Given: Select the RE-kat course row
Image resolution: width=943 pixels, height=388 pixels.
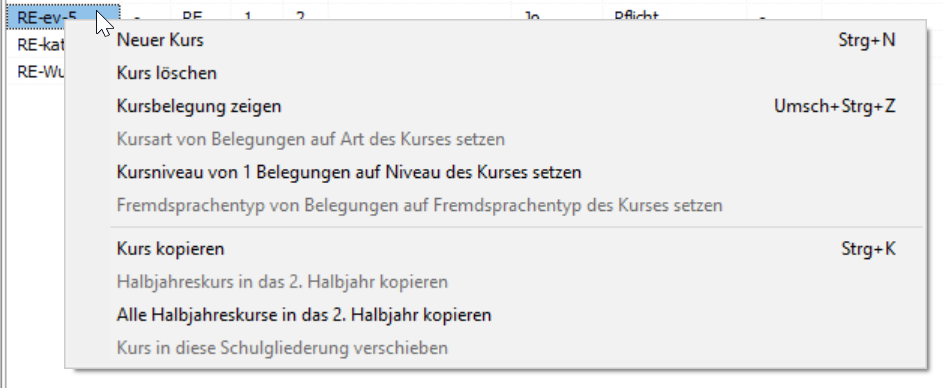Looking at the screenshot, I should click(x=37, y=45).
